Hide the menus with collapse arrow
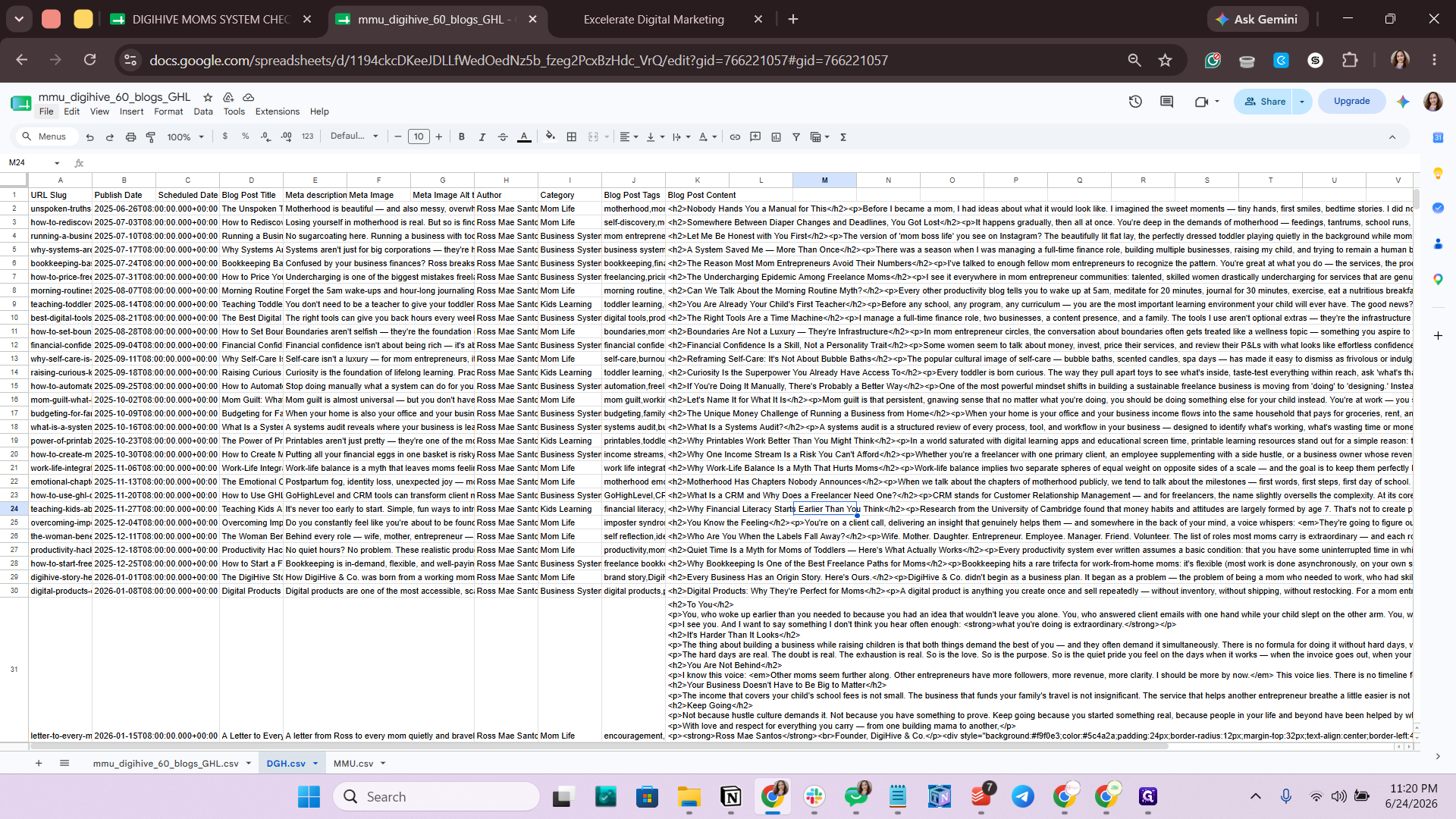 click(x=1392, y=137)
